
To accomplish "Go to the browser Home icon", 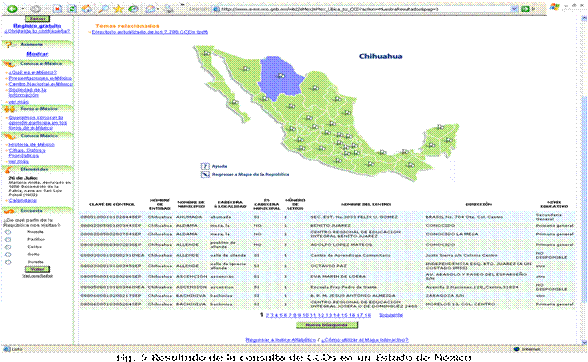I will click(x=87, y=9).
